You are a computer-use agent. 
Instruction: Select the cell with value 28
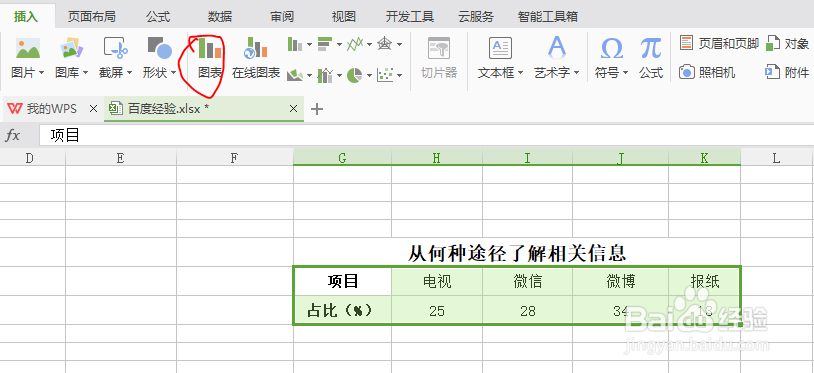(527, 310)
